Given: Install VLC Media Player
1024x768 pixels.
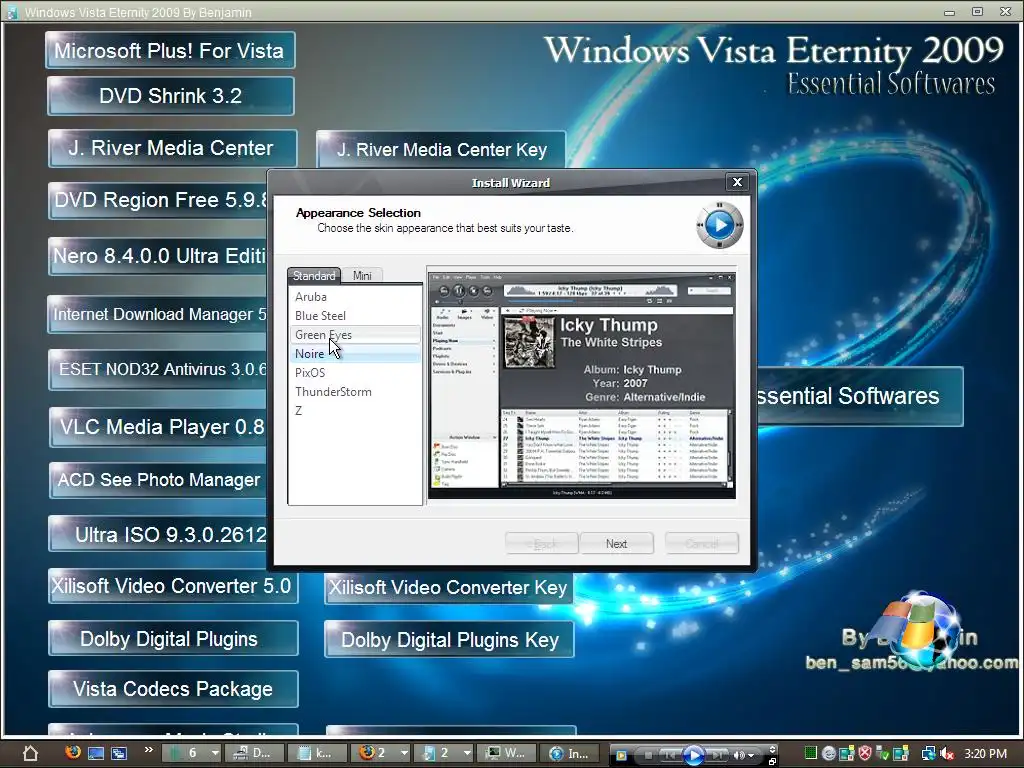Looking at the screenshot, I should tap(158, 427).
